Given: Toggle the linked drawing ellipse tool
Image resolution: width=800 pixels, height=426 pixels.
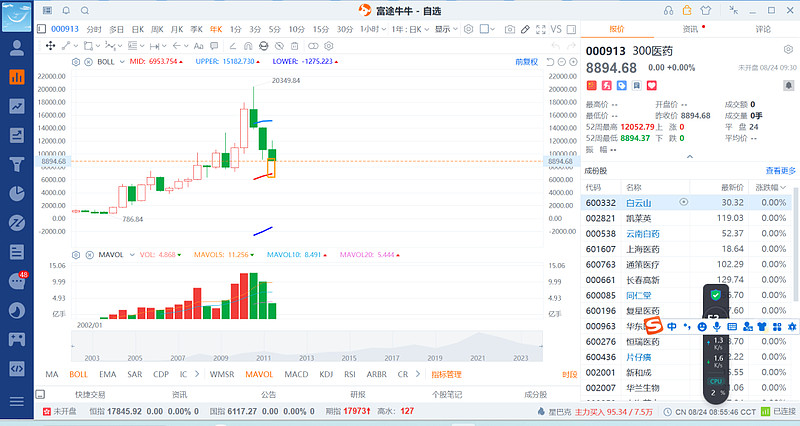Looking at the screenshot, I should (x=313, y=46).
